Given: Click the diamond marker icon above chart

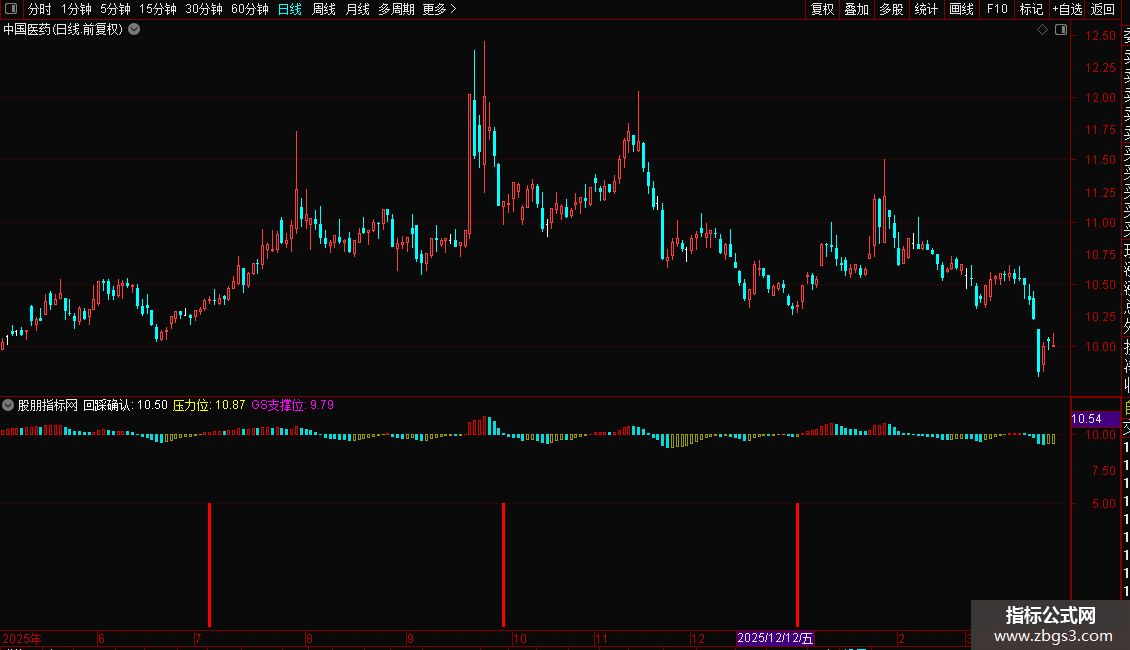Looking at the screenshot, I should click(x=1042, y=30).
